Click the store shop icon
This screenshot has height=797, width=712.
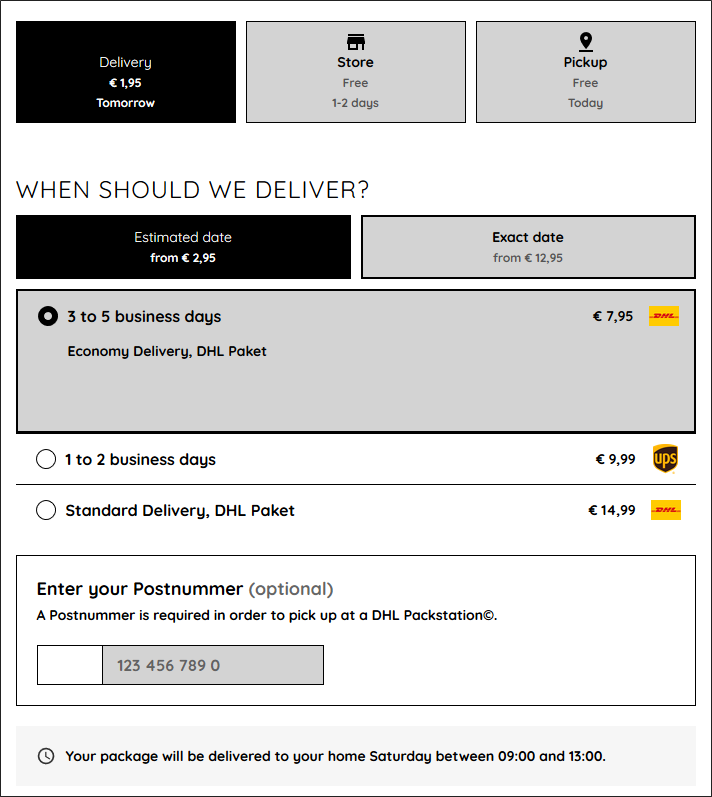tap(356, 42)
